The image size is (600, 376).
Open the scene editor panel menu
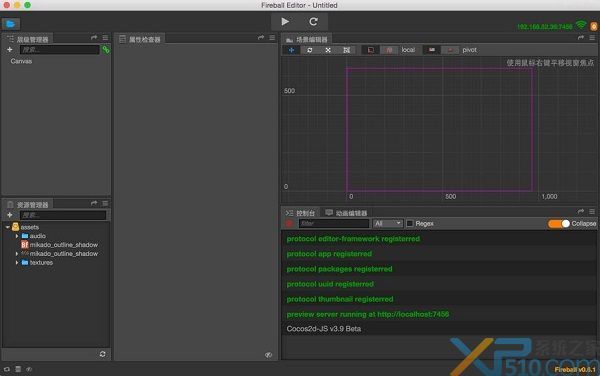592,38
